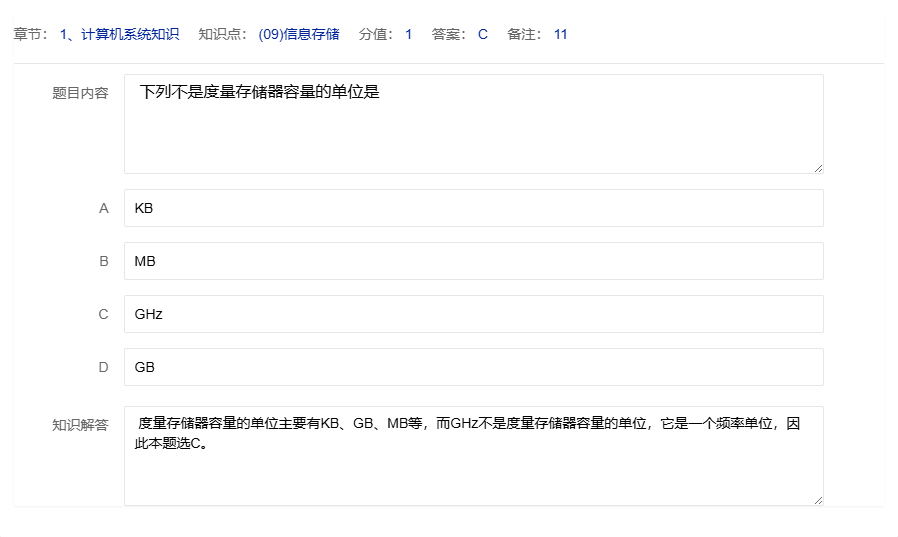Click the 题目内容 label
The width and height of the screenshot is (898, 537).
[80, 93]
